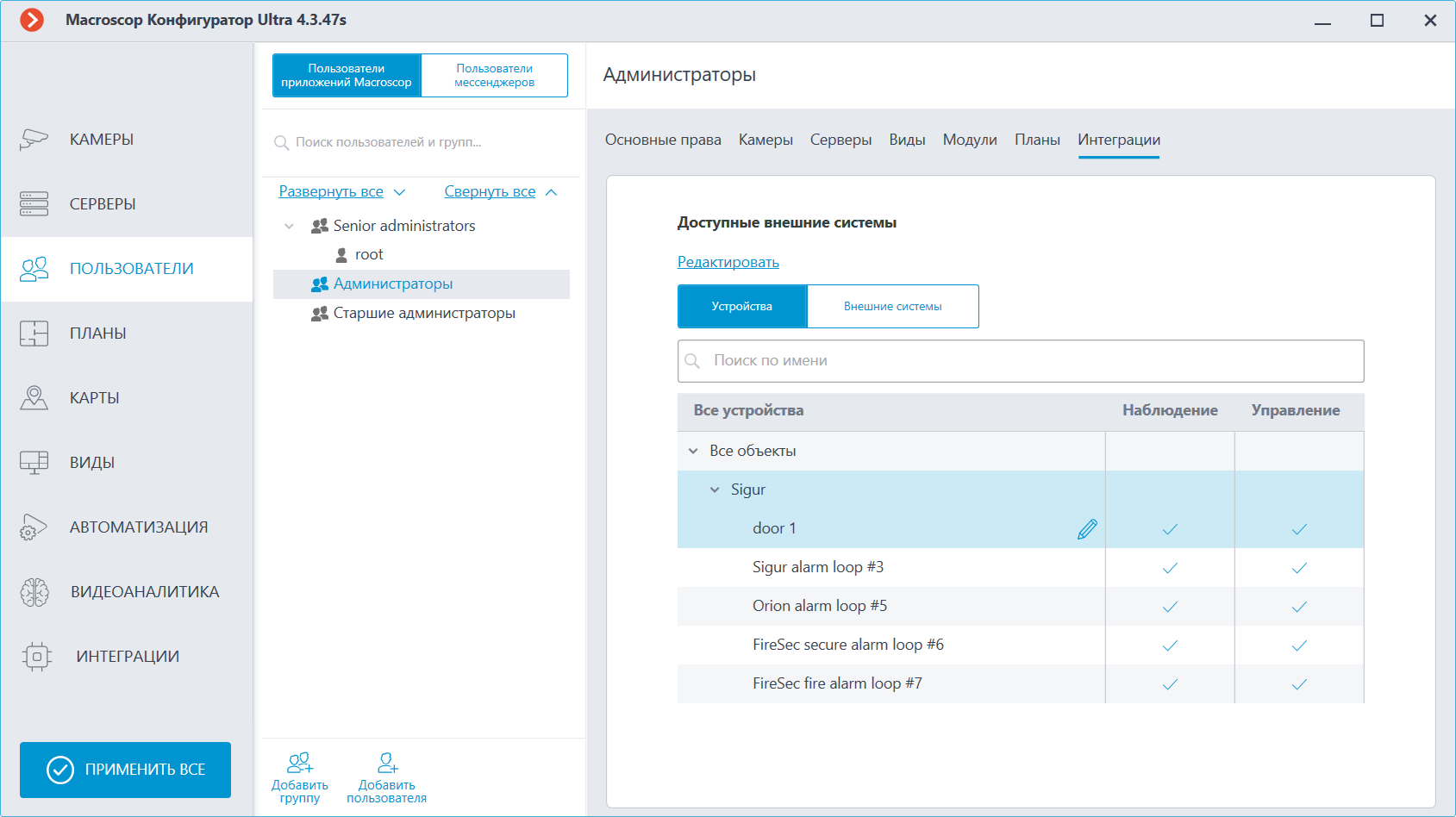
Task: Click the Редактировать link
Action: (x=728, y=262)
